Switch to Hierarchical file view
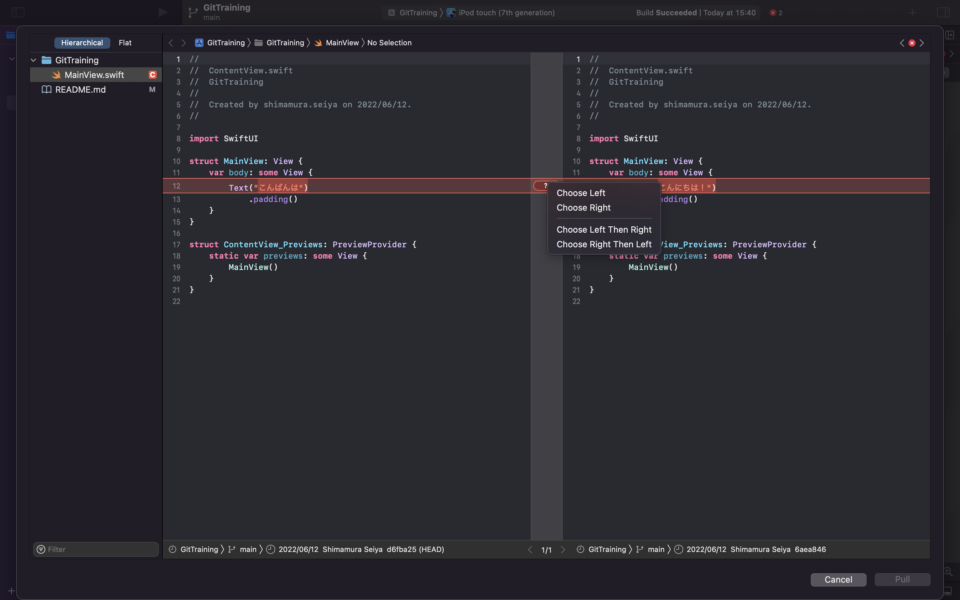 pyautogui.click(x=82, y=43)
